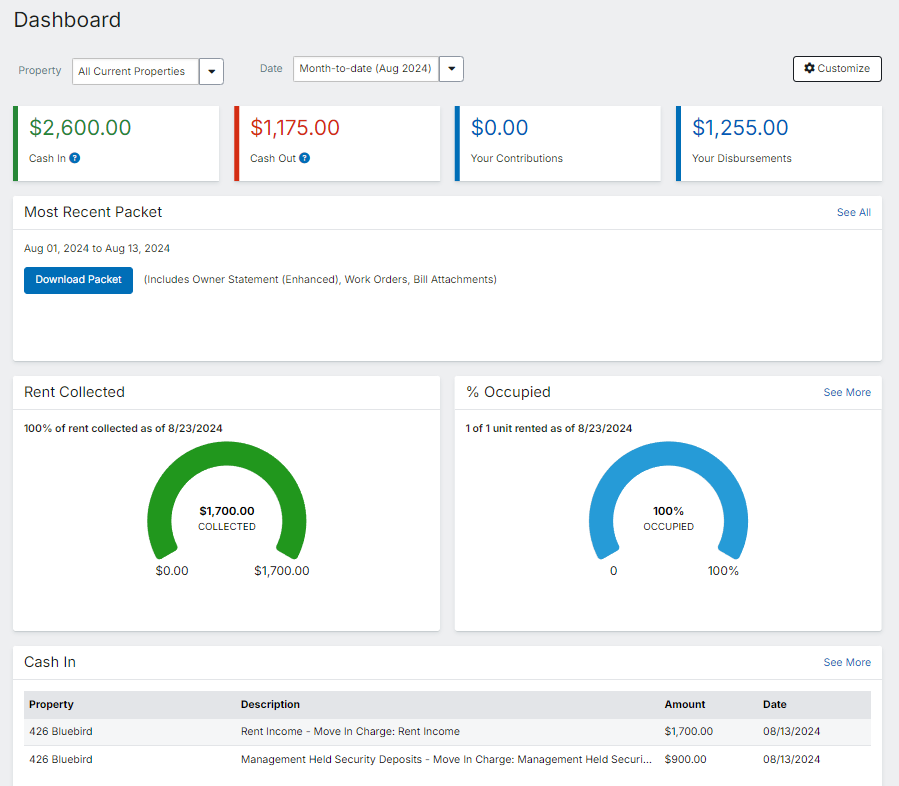Select the $1,255.00 Your Disbursements card

[x=779, y=143]
